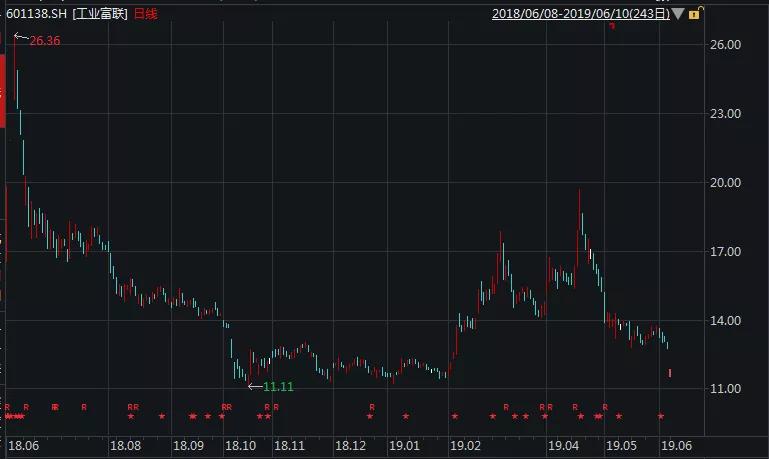Select the 日线 period label
The height and width of the screenshot is (459, 769).
pyautogui.click(x=146, y=14)
